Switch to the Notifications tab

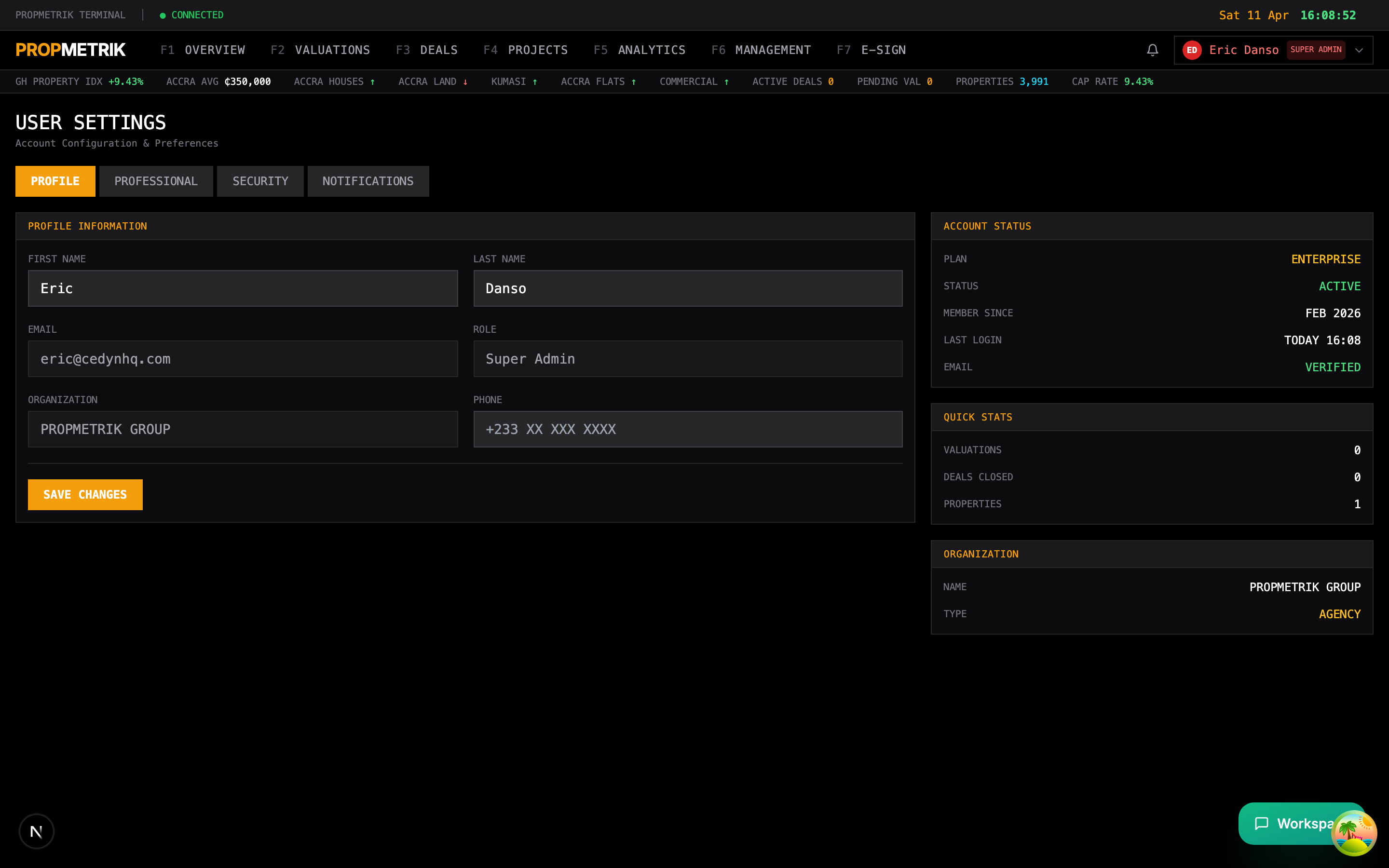(368, 181)
